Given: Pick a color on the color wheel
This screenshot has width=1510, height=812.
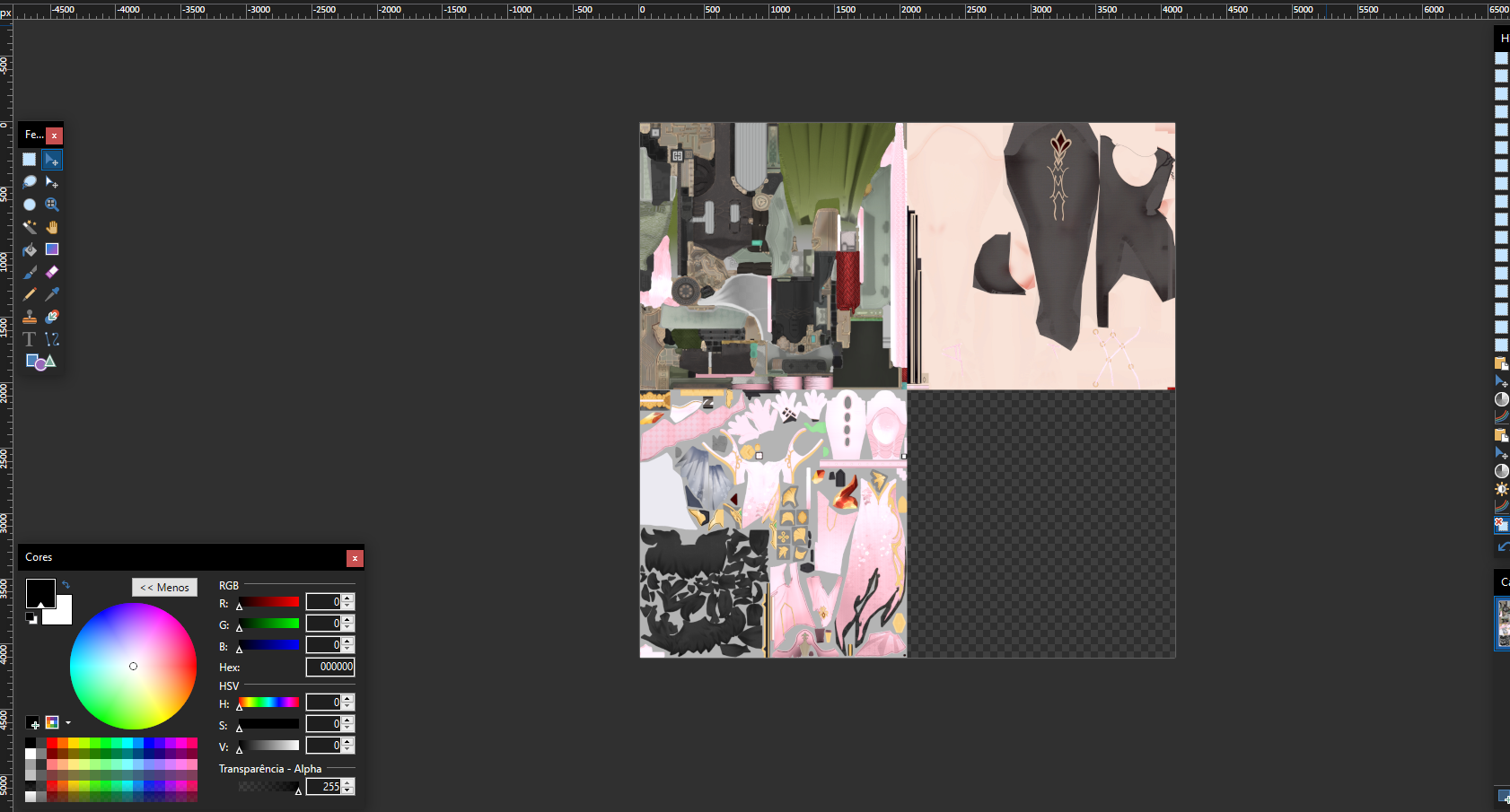Looking at the screenshot, I should (133, 666).
